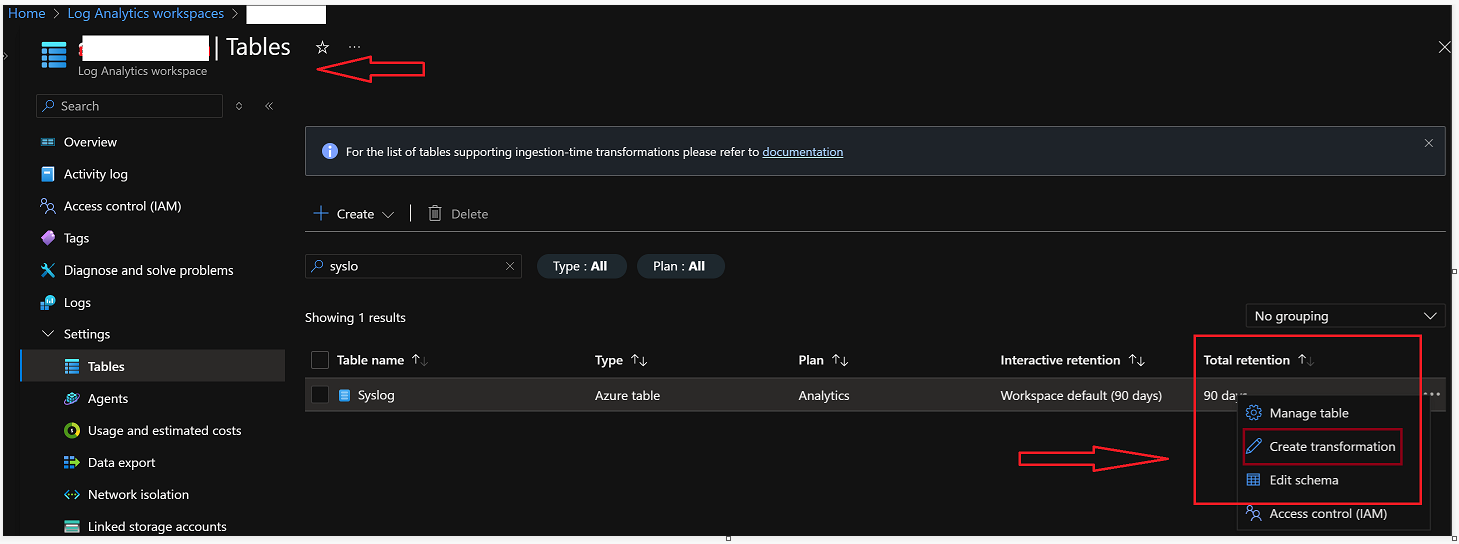Click Usage and estimated costs icon
Image resolution: width=1459 pixels, height=544 pixels.
71,430
